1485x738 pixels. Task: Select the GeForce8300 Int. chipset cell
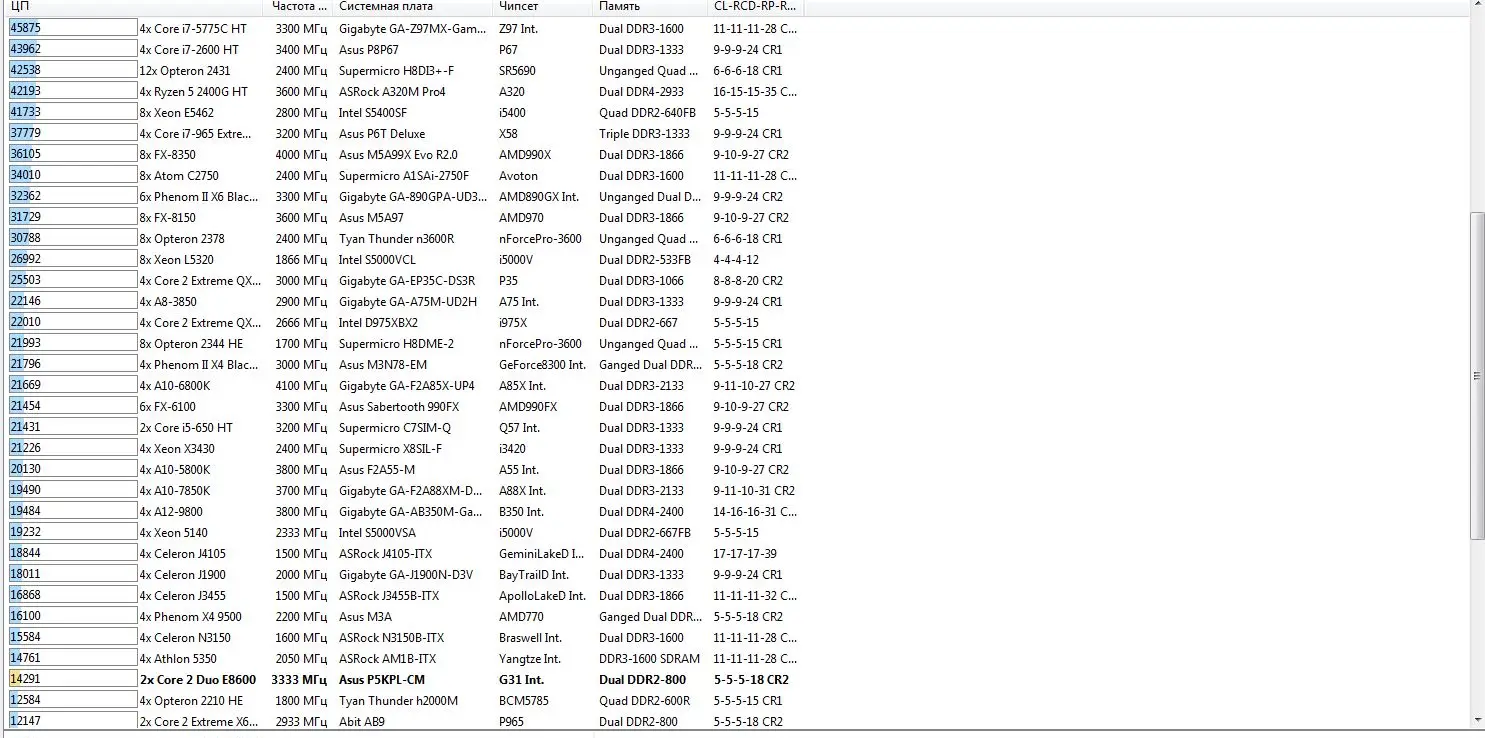point(542,365)
